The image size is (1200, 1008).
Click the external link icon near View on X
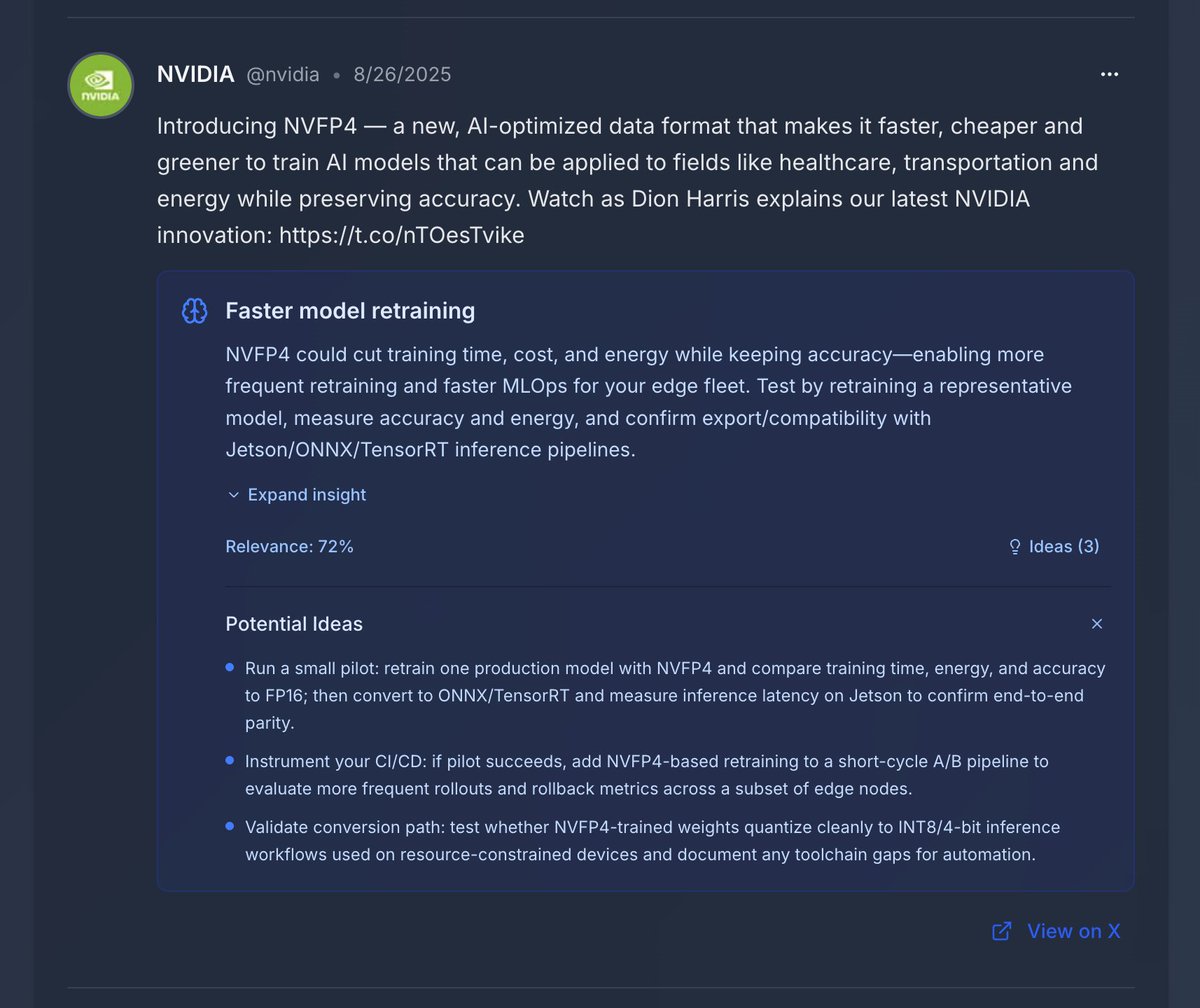click(1001, 931)
